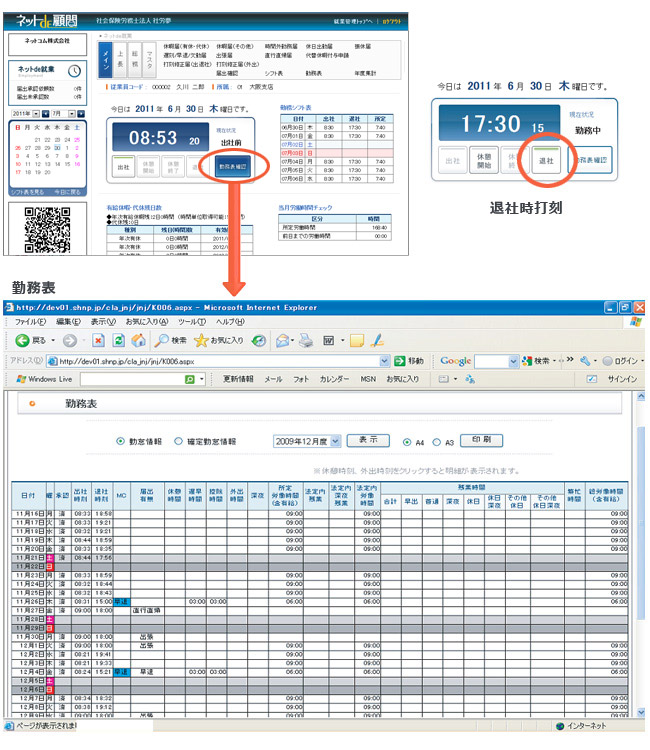Click the yellow note icon in IE toolbar
This screenshot has height=750, width=650.
click(x=357, y=341)
